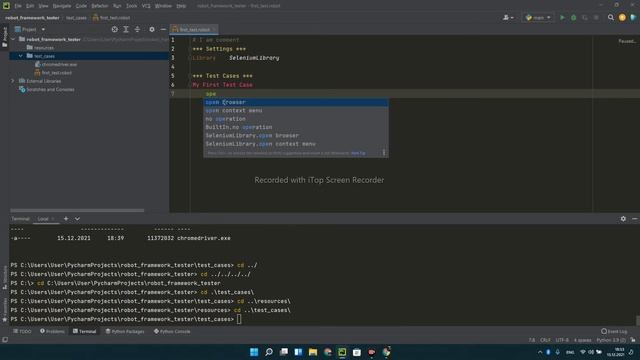Start debugging with the green bug icon
640x360 pixels.
(x=573, y=18)
